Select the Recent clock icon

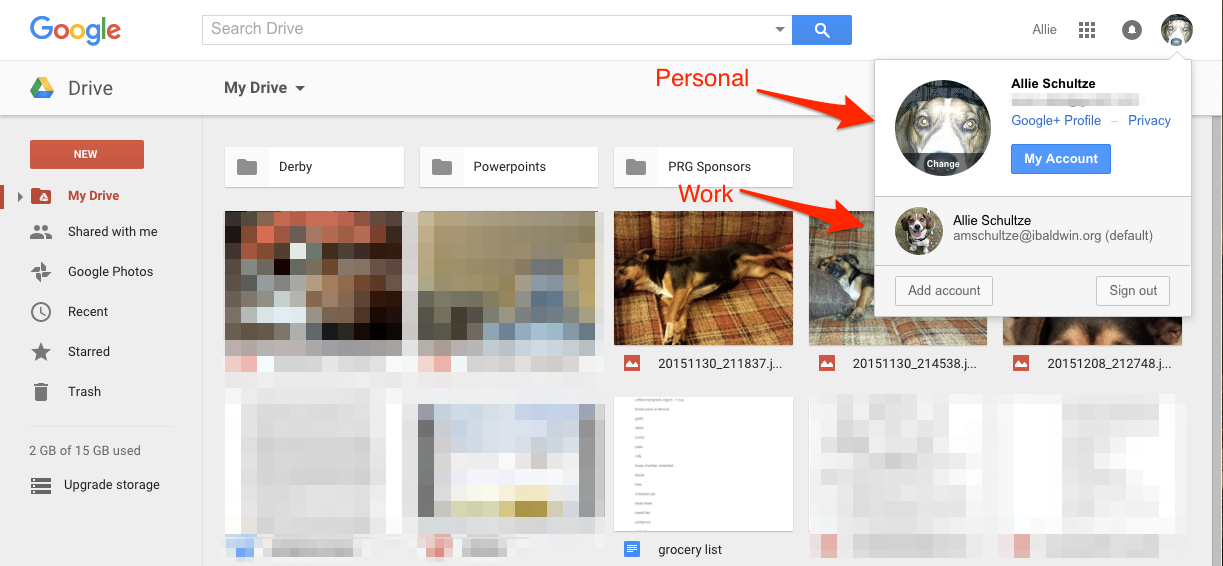[41, 311]
